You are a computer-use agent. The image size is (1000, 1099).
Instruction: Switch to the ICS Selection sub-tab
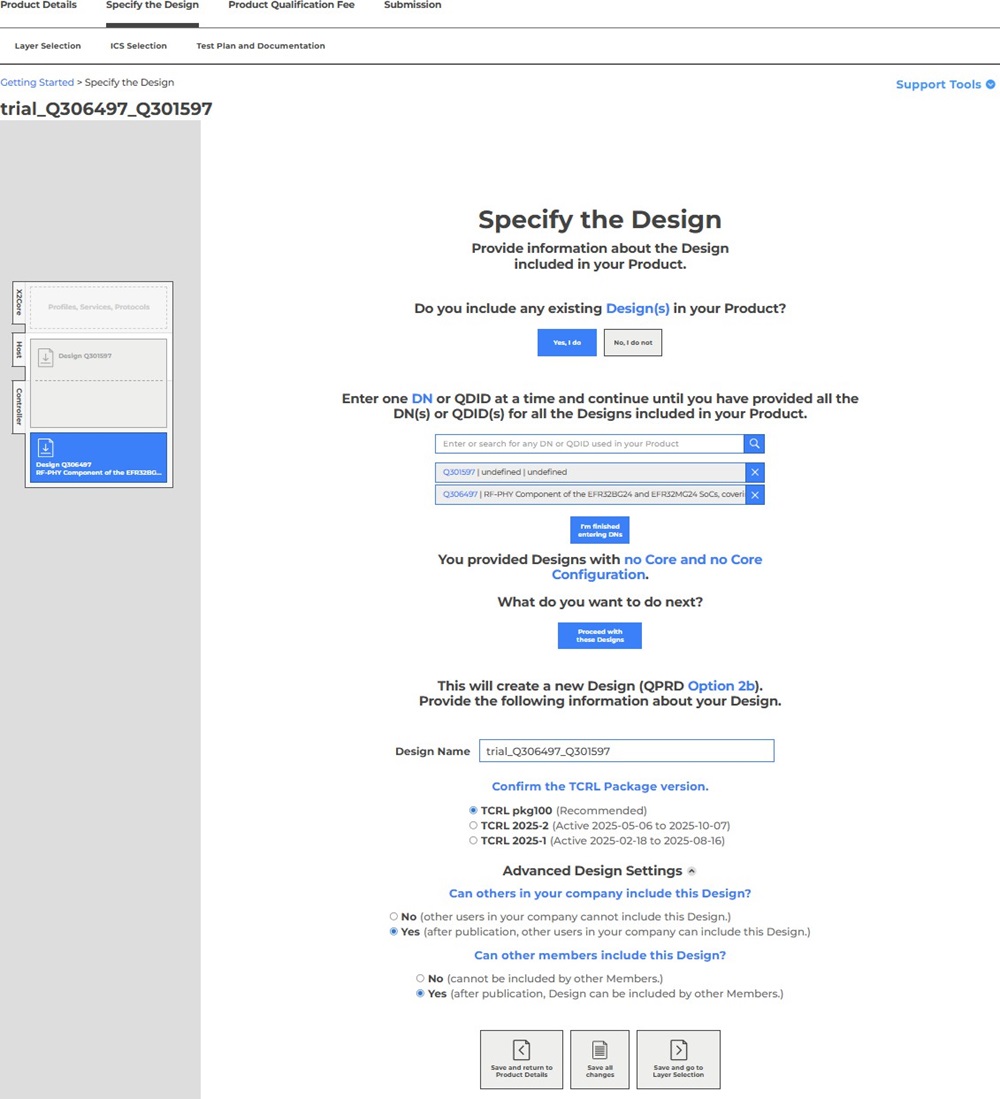point(138,46)
